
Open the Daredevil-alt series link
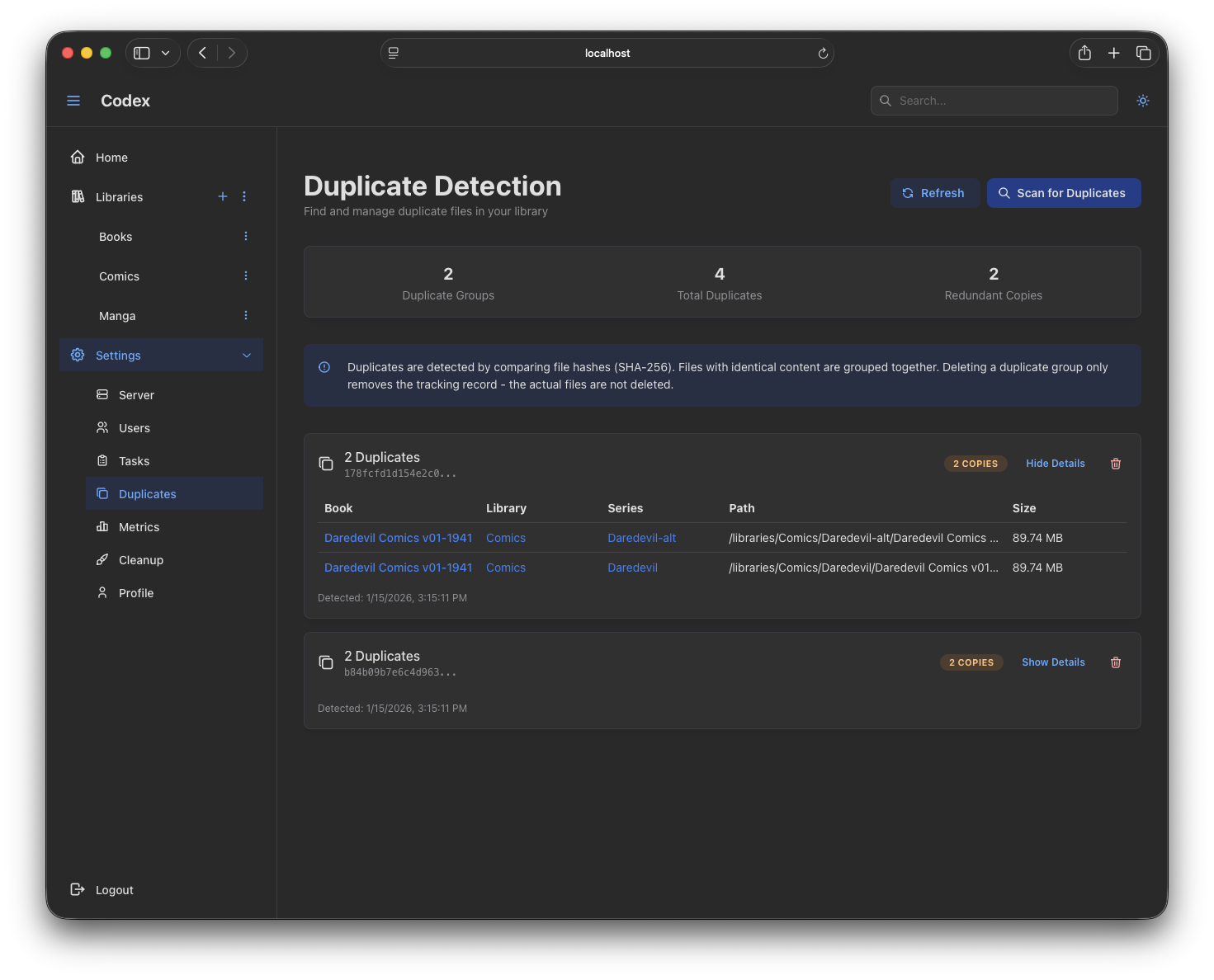point(641,538)
